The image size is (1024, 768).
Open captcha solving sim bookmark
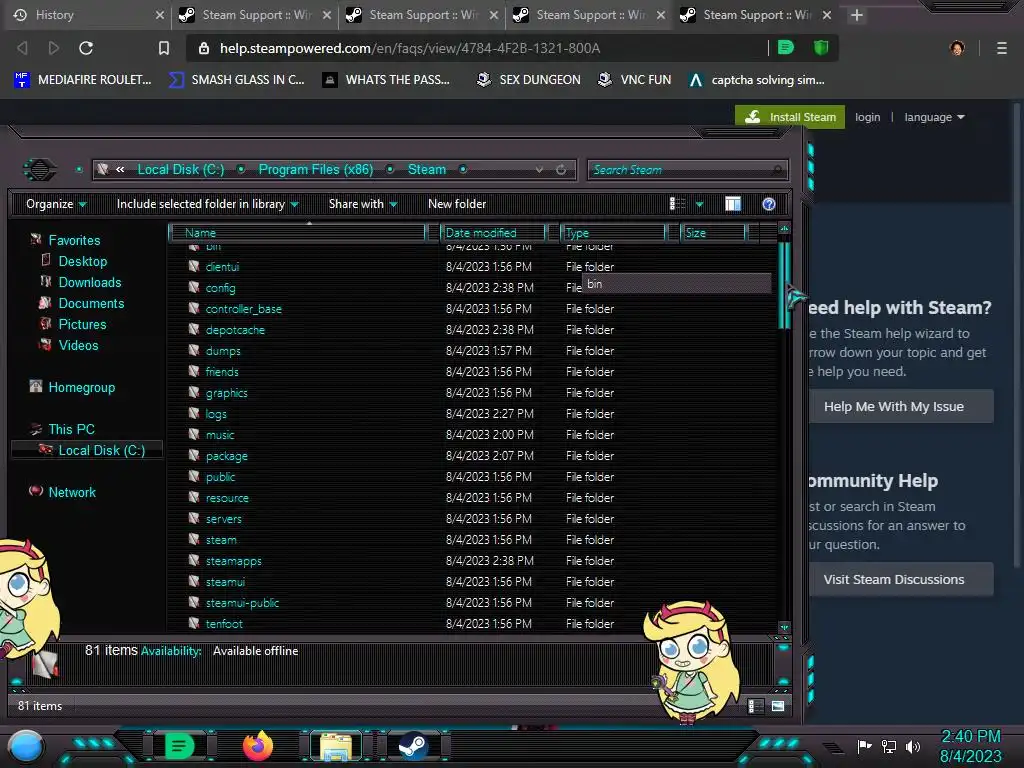pyautogui.click(x=757, y=80)
